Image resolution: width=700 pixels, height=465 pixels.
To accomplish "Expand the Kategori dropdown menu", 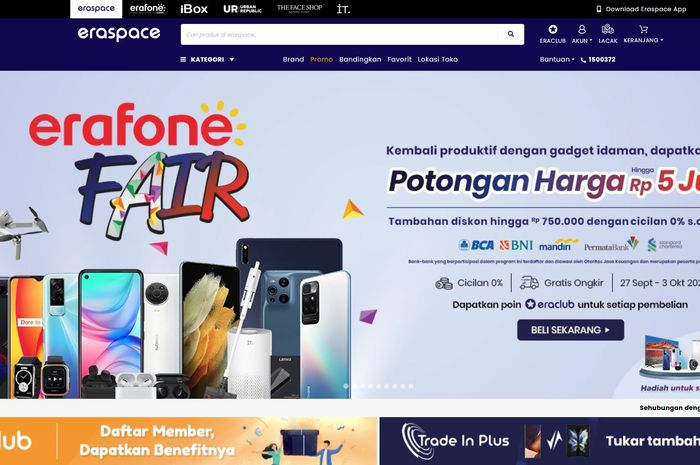I will pos(207,59).
